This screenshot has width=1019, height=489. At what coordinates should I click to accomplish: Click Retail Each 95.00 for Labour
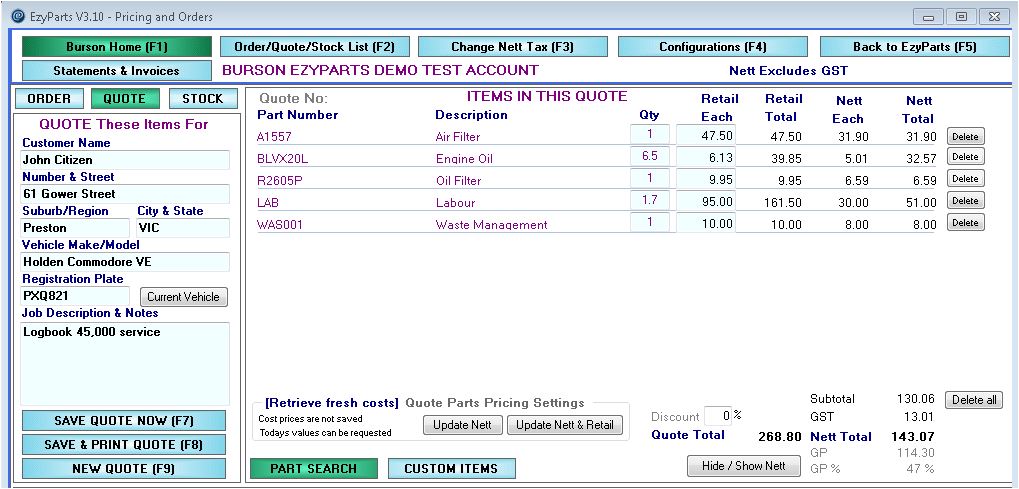[x=706, y=200]
